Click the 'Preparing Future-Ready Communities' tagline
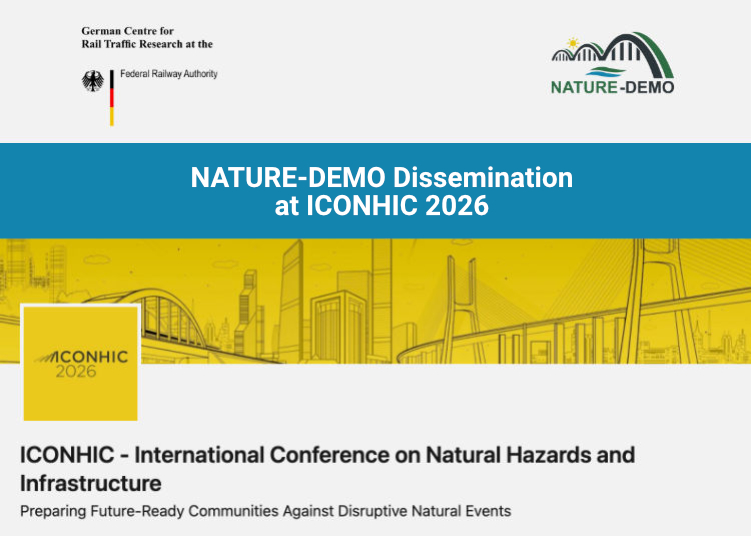This screenshot has height=536, width=751. coord(265,511)
